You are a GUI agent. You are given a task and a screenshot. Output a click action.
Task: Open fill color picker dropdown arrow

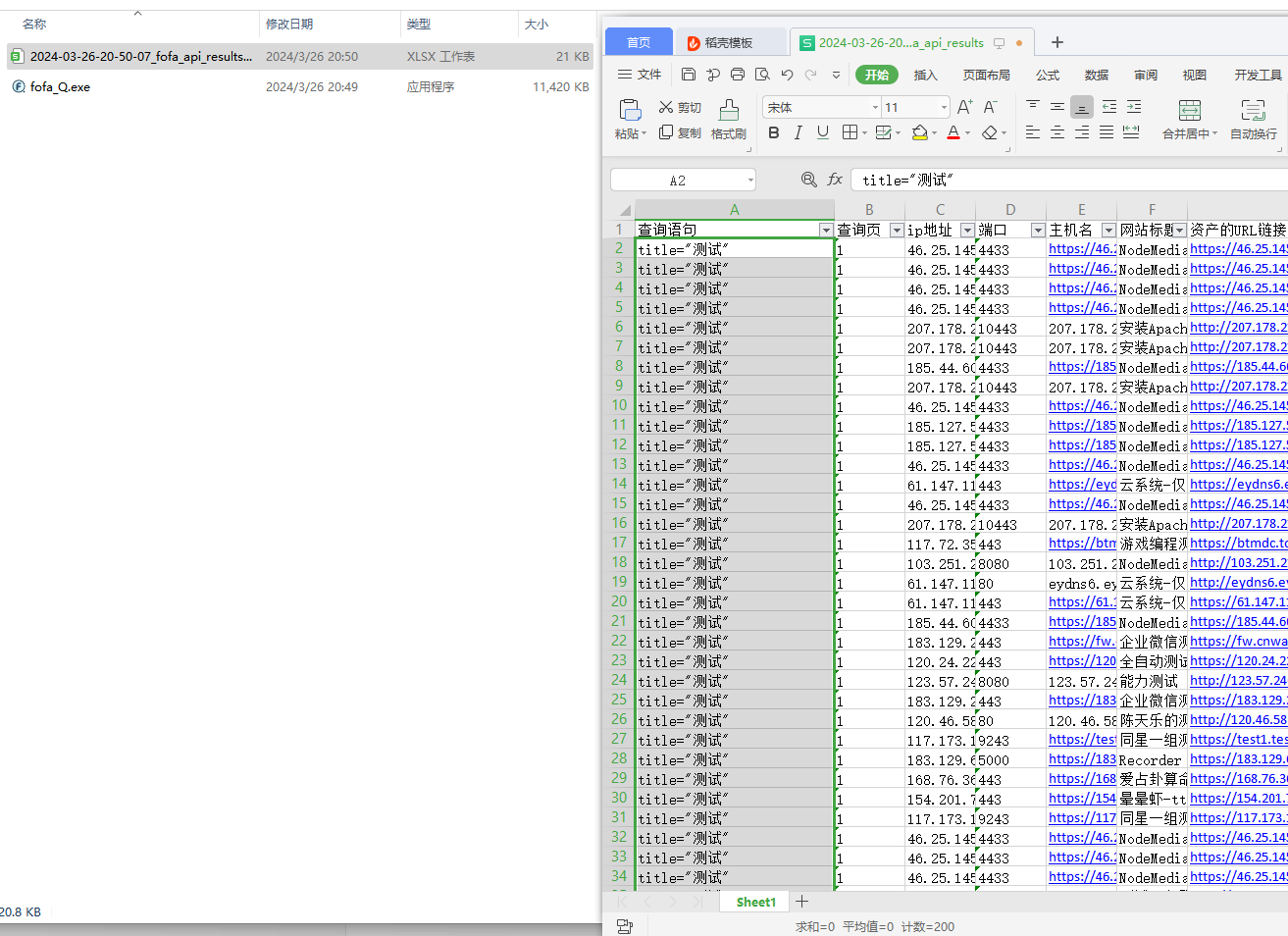[935, 133]
